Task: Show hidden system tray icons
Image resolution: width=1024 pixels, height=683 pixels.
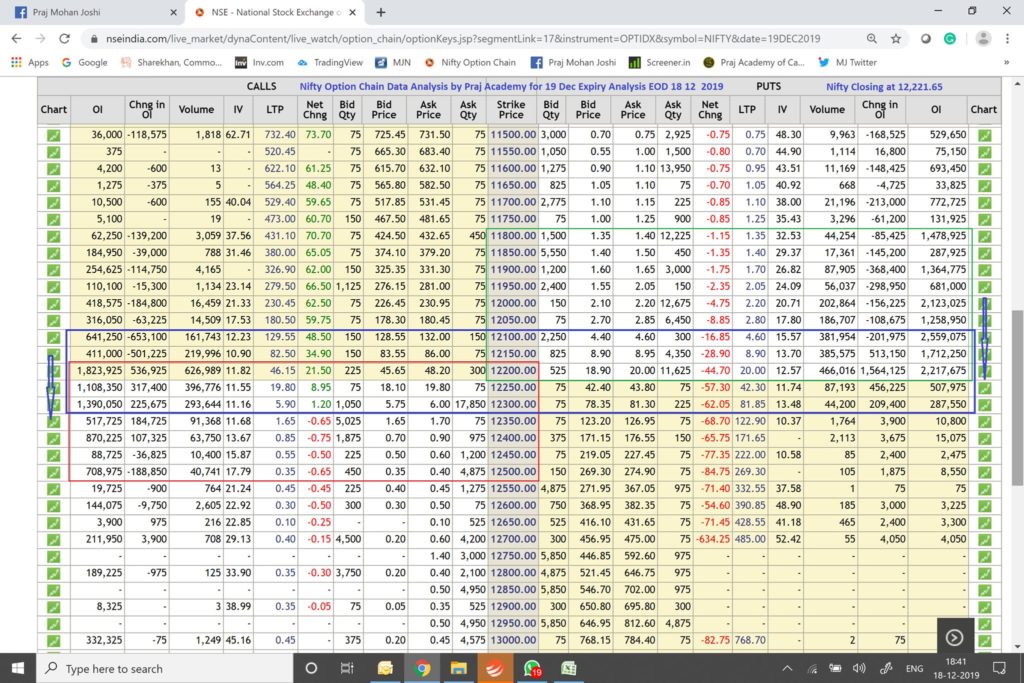Action: 787,668
